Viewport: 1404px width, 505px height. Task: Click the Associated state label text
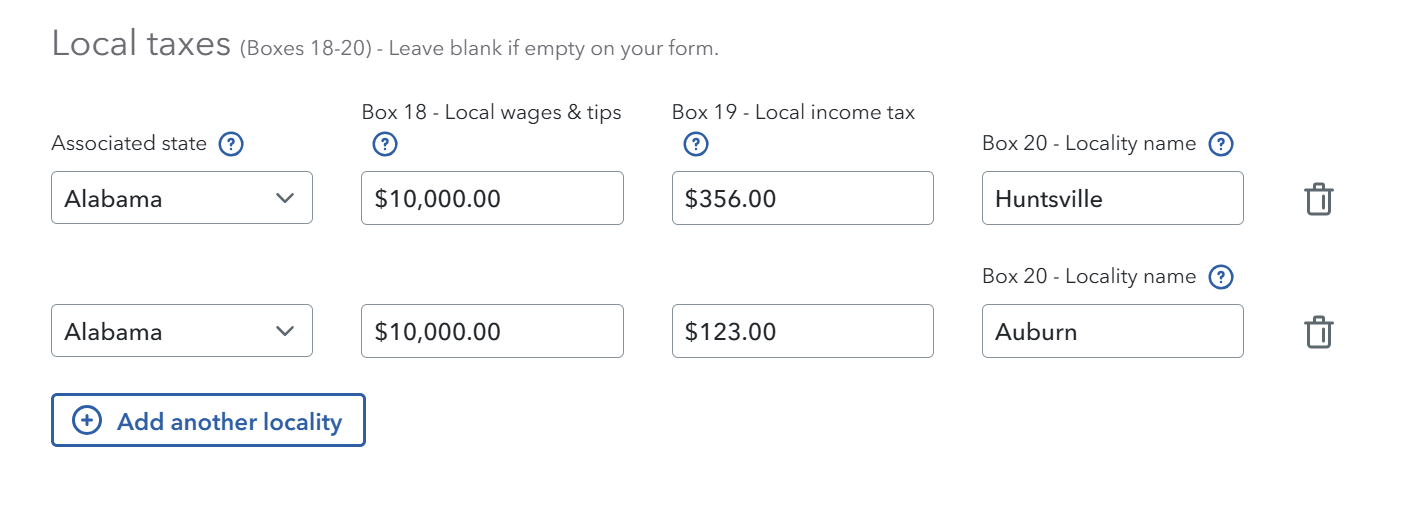(129, 144)
